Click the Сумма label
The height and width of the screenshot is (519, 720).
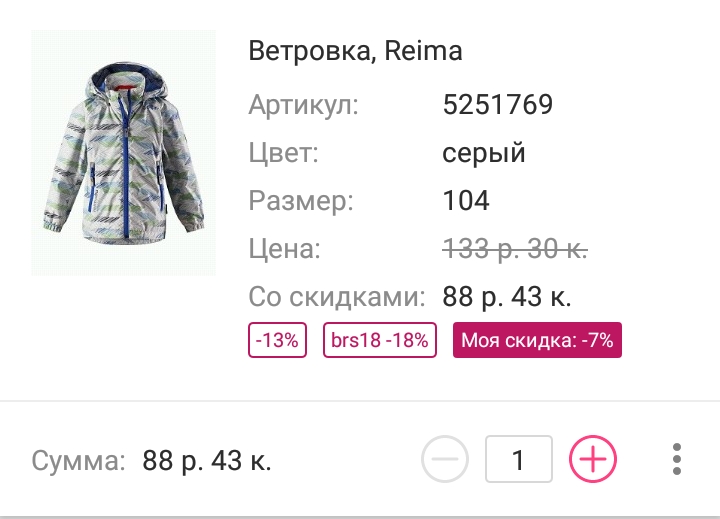(x=79, y=461)
